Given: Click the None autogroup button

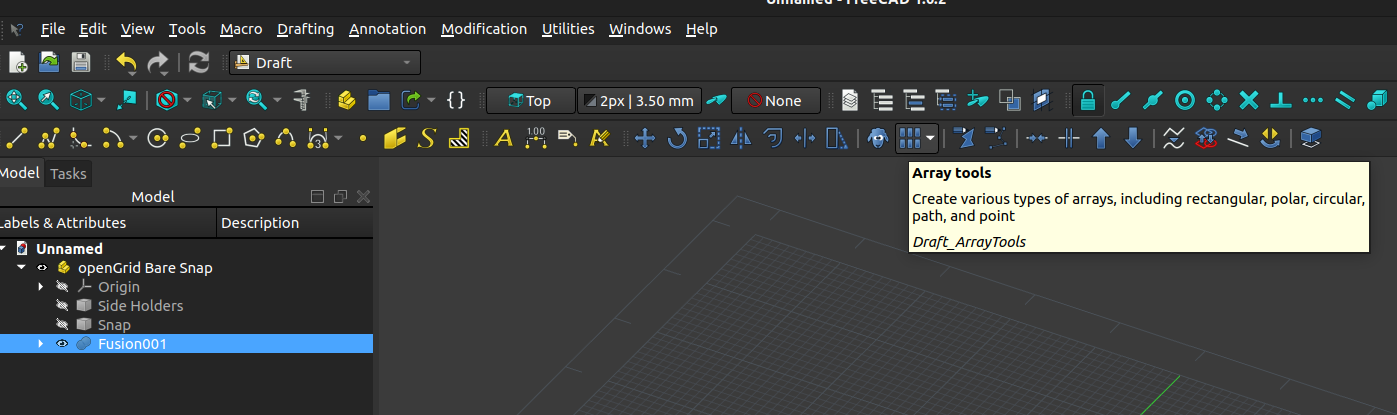Looking at the screenshot, I should coord(775,100).
